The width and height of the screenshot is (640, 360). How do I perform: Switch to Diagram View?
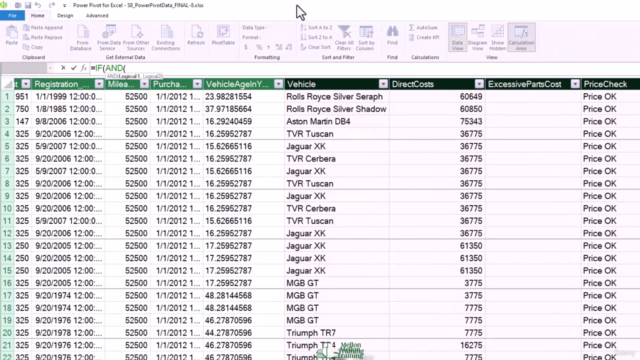pos(478,38)
